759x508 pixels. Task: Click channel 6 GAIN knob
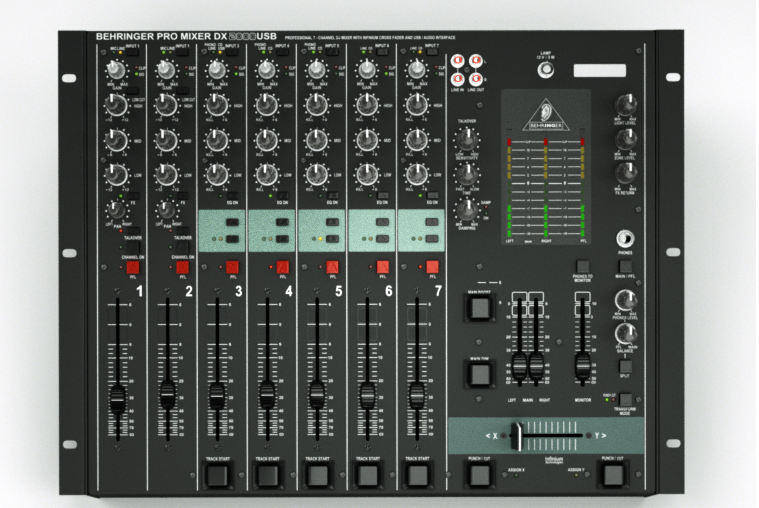(x=366, y=70)
